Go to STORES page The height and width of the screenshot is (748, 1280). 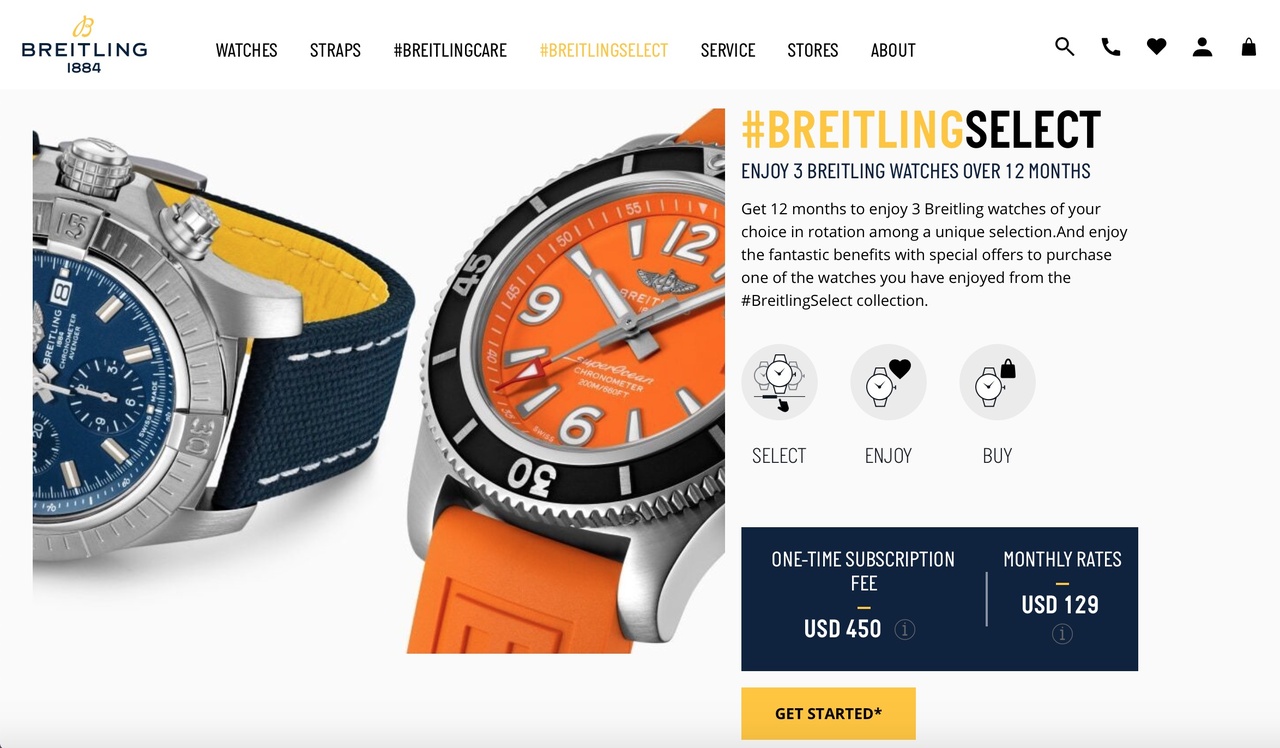pyautogui.click(x=813, y=50)
